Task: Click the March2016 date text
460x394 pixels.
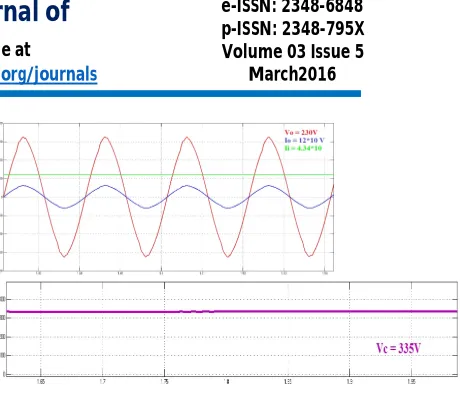Action: point(292,74)
